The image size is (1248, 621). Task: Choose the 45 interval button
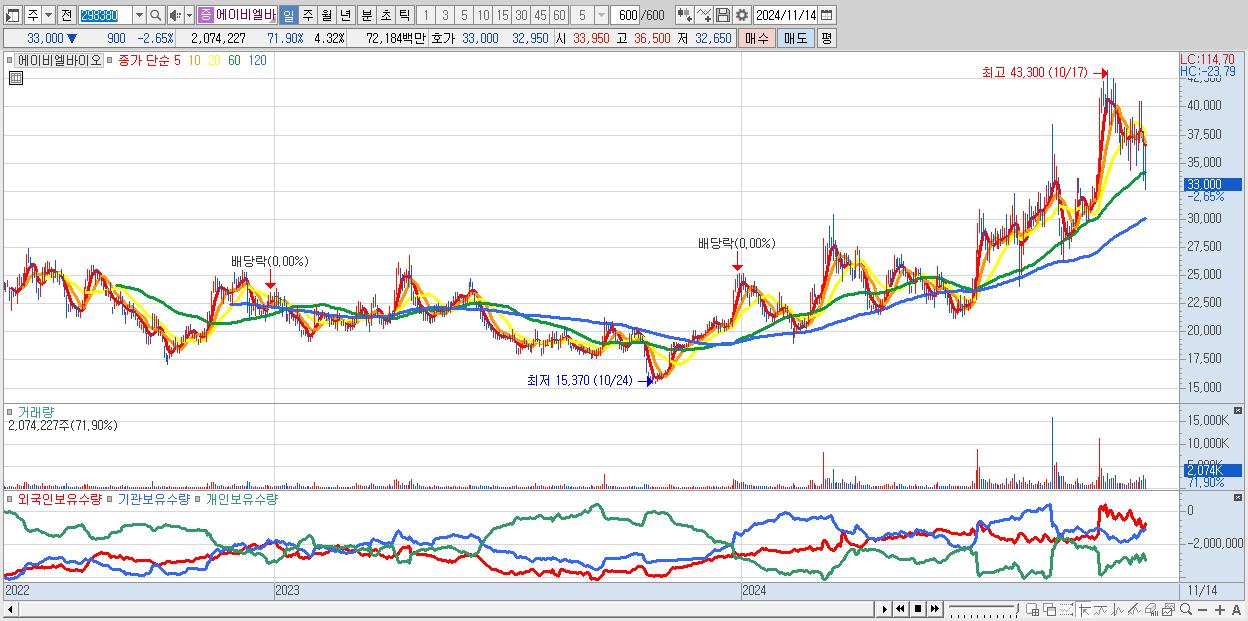[541, 15]
